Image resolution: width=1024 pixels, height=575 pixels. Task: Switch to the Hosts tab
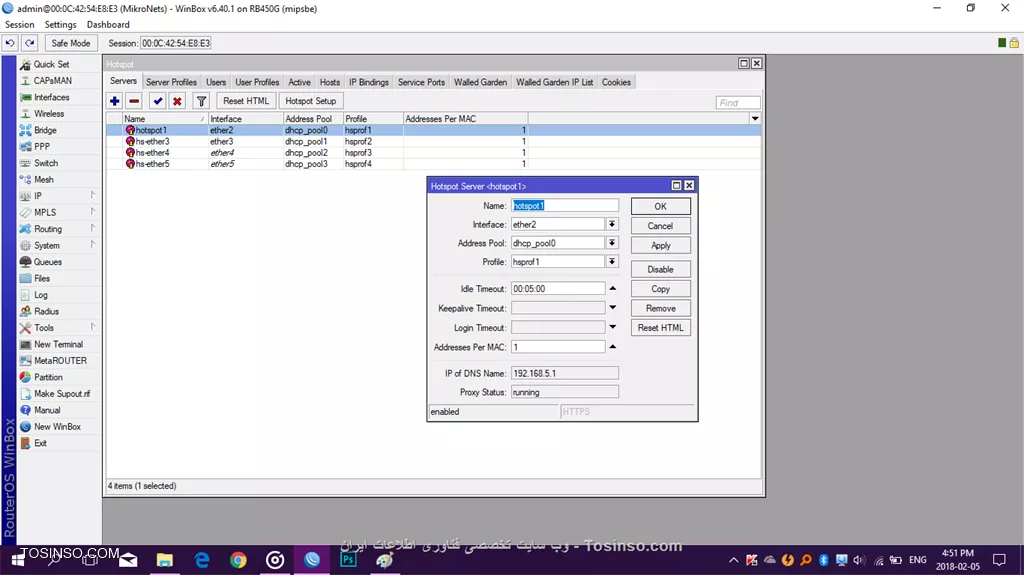pos(330,82)
